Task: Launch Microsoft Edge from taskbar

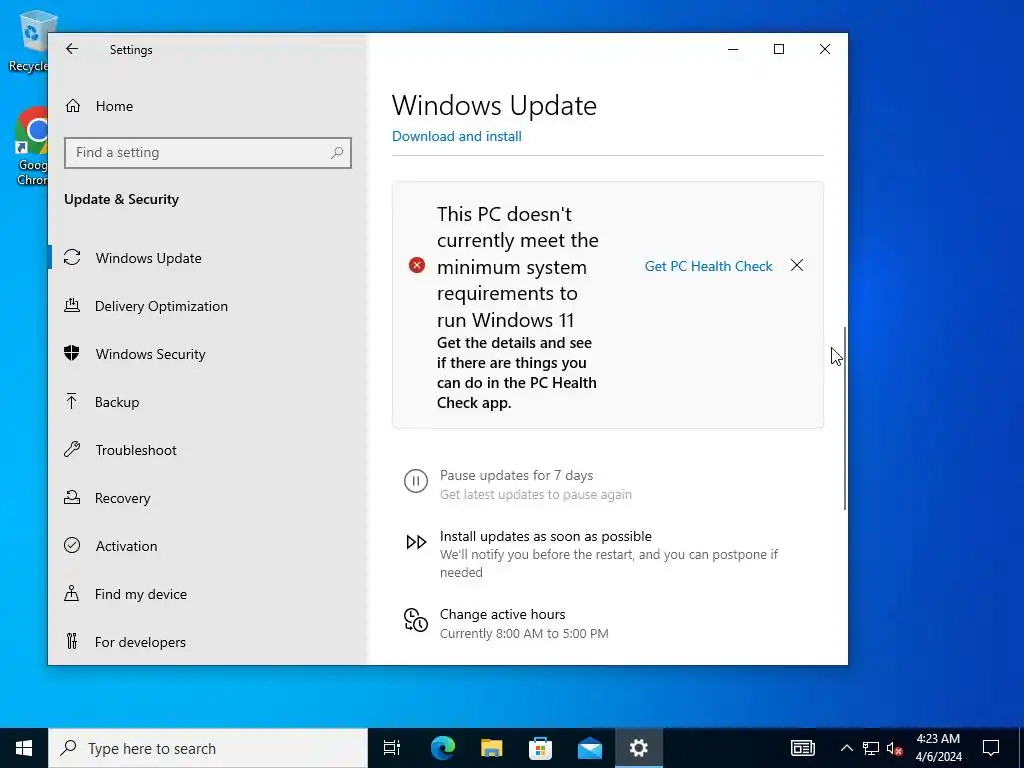Action: point(442,748)
